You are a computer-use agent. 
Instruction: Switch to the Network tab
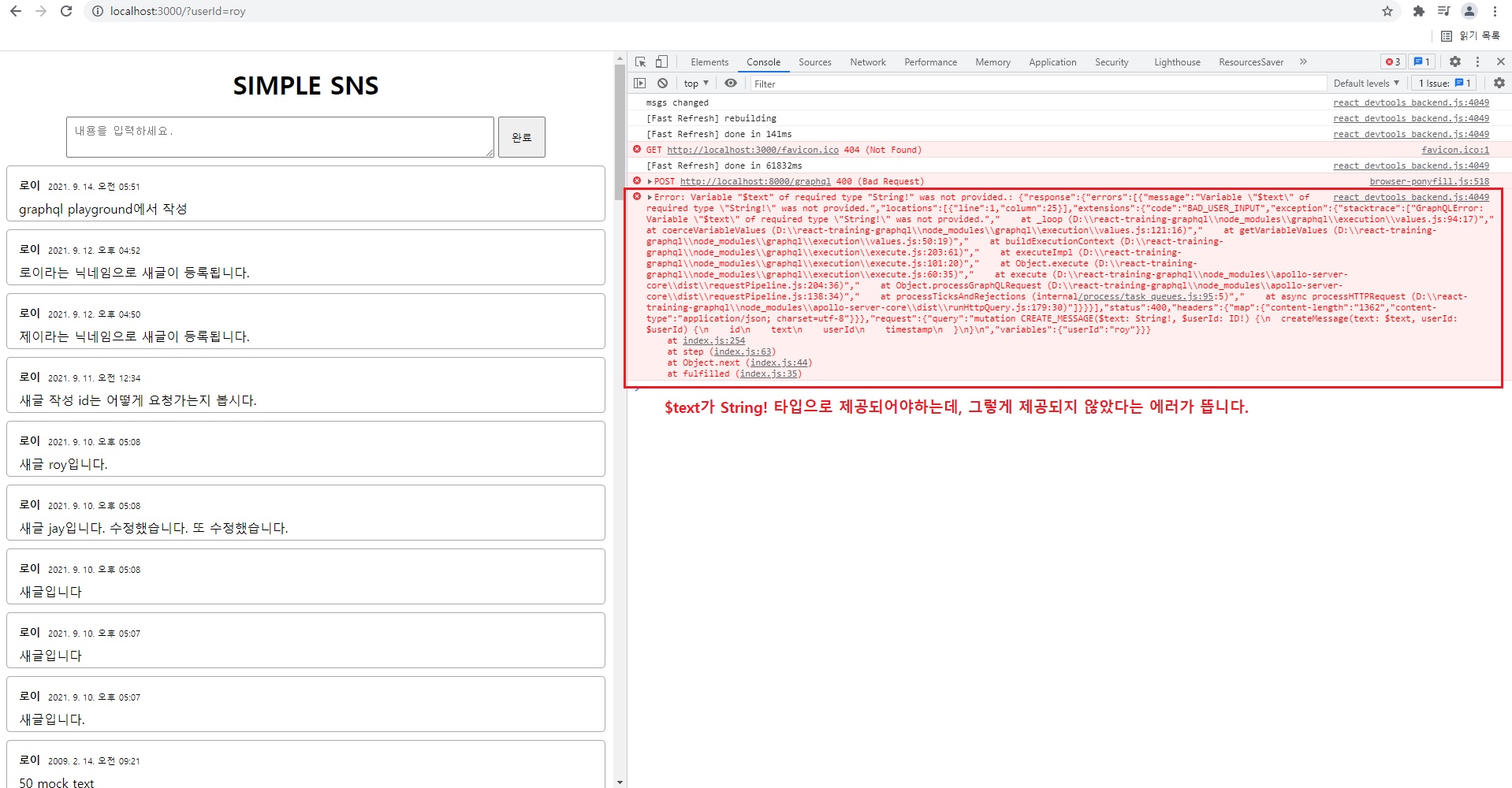tap(867, 62)
